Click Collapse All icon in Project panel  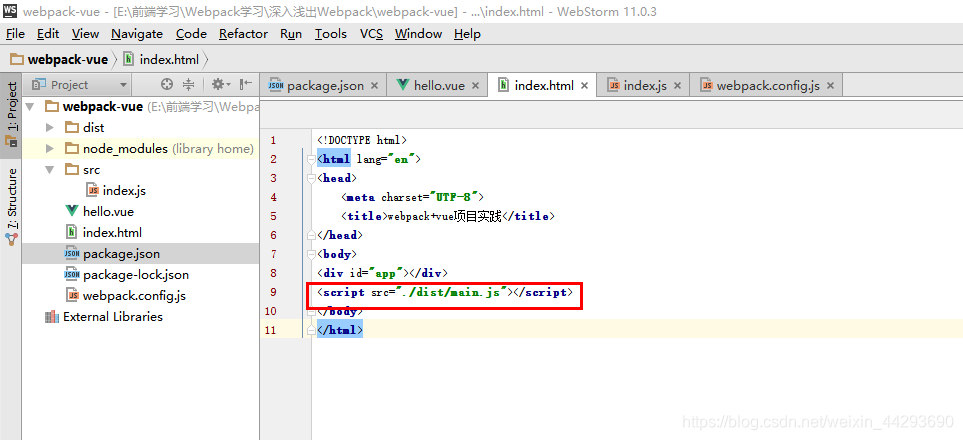click(x=189, y=85)
